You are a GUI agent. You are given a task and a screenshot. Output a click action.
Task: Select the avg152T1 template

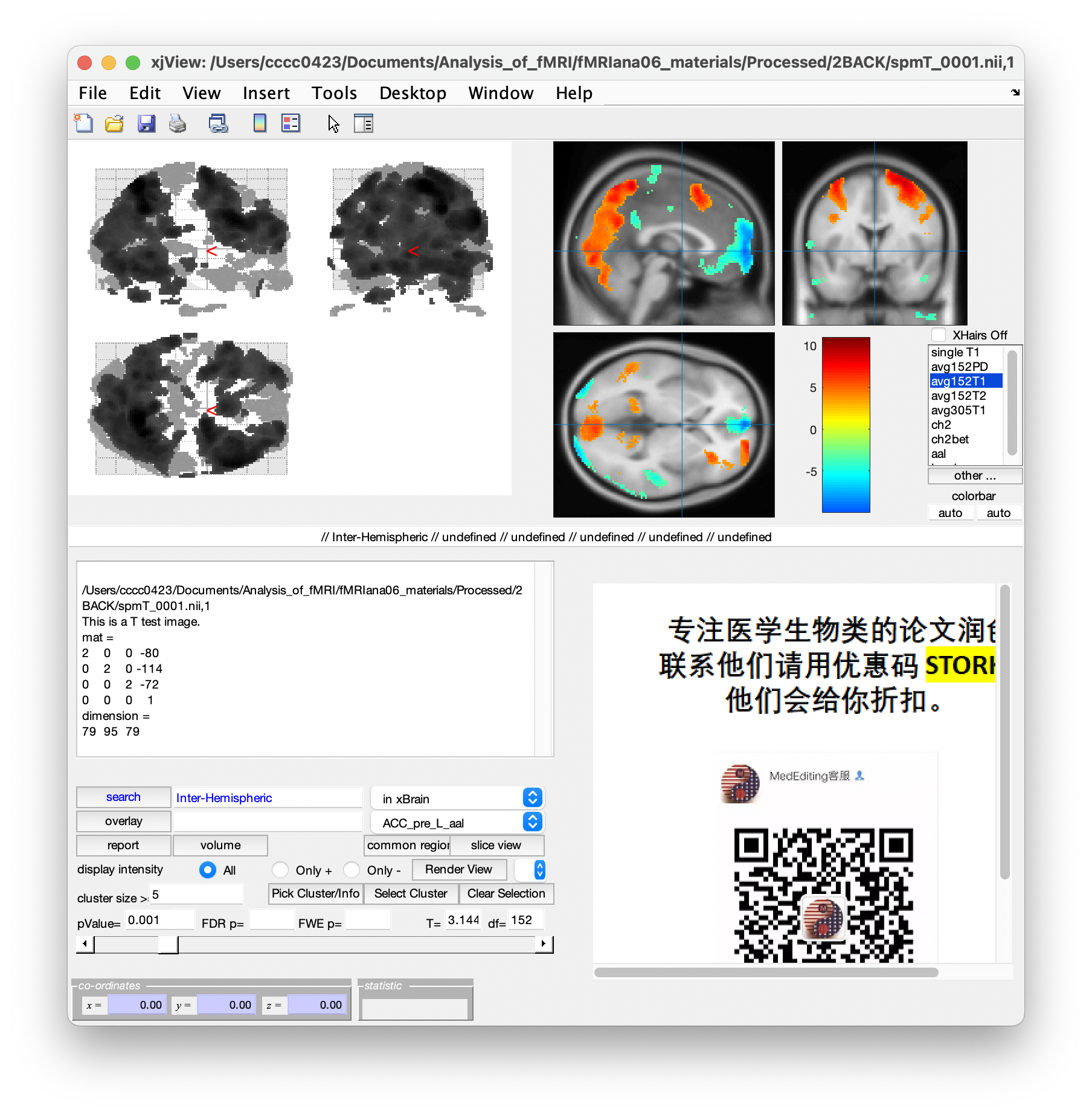coord(966,382)
